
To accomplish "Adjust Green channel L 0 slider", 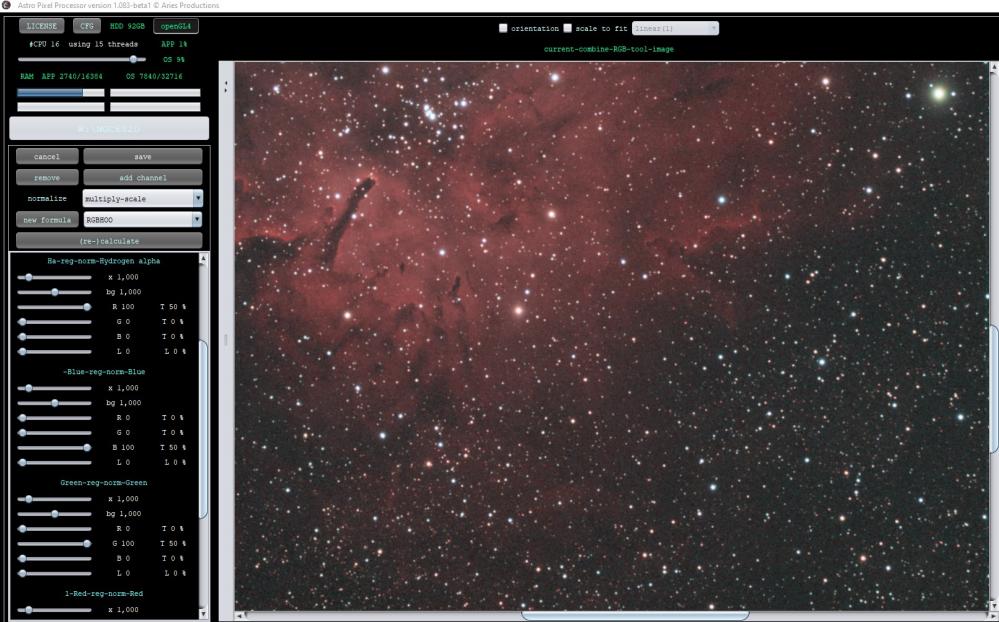I will pyautogui.click(x=55, y=573).
